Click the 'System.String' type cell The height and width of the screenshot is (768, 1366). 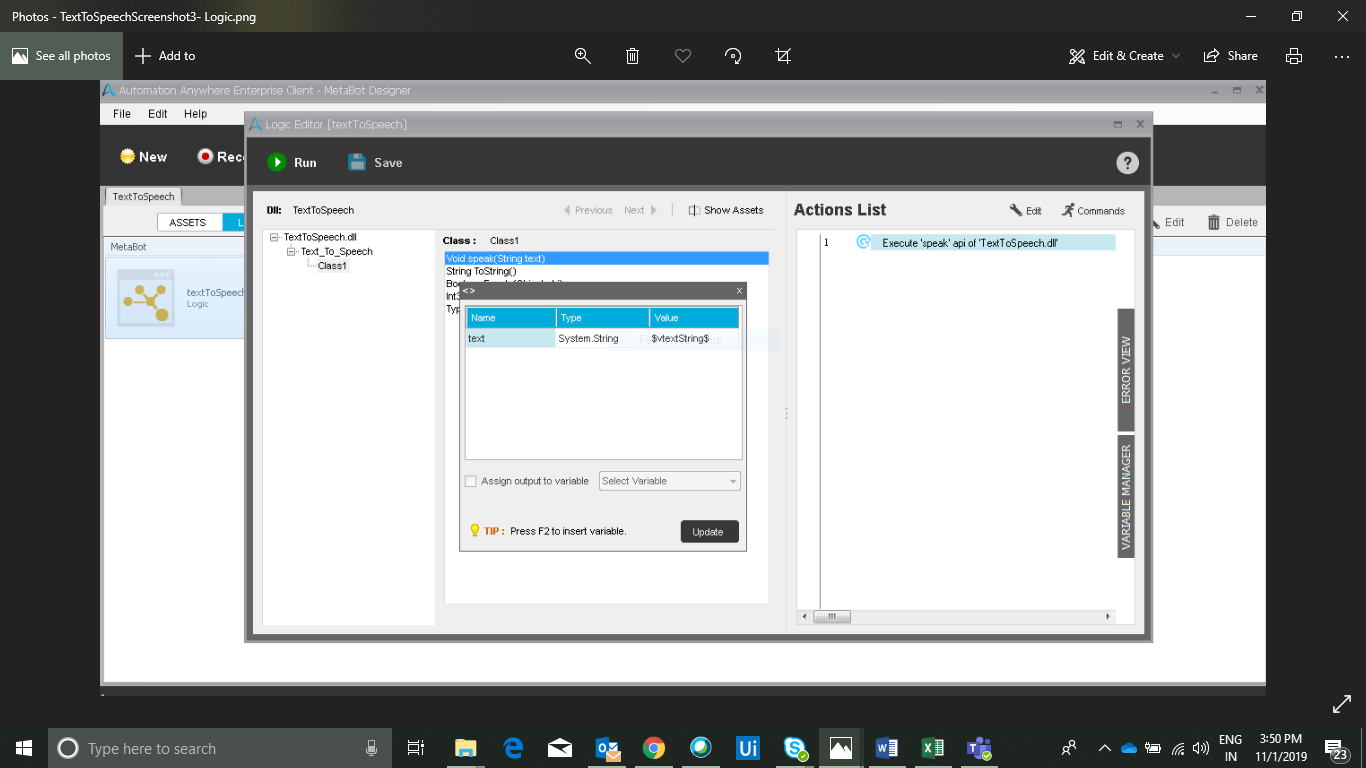602,339
